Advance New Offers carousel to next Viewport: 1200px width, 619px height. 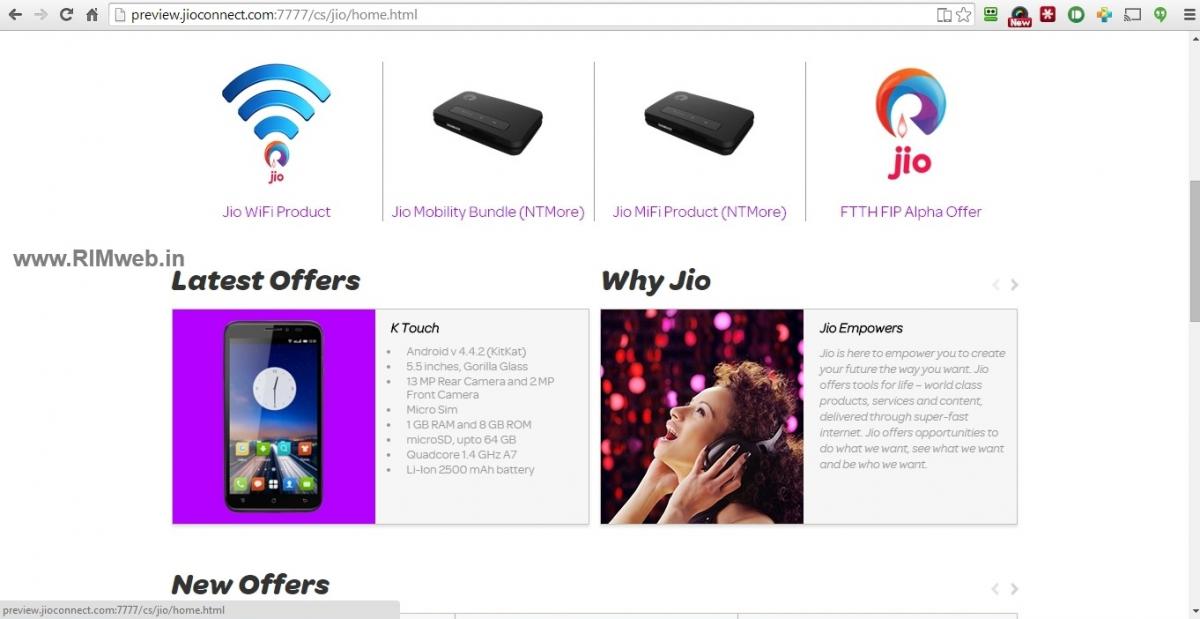tap(1014, 589)
